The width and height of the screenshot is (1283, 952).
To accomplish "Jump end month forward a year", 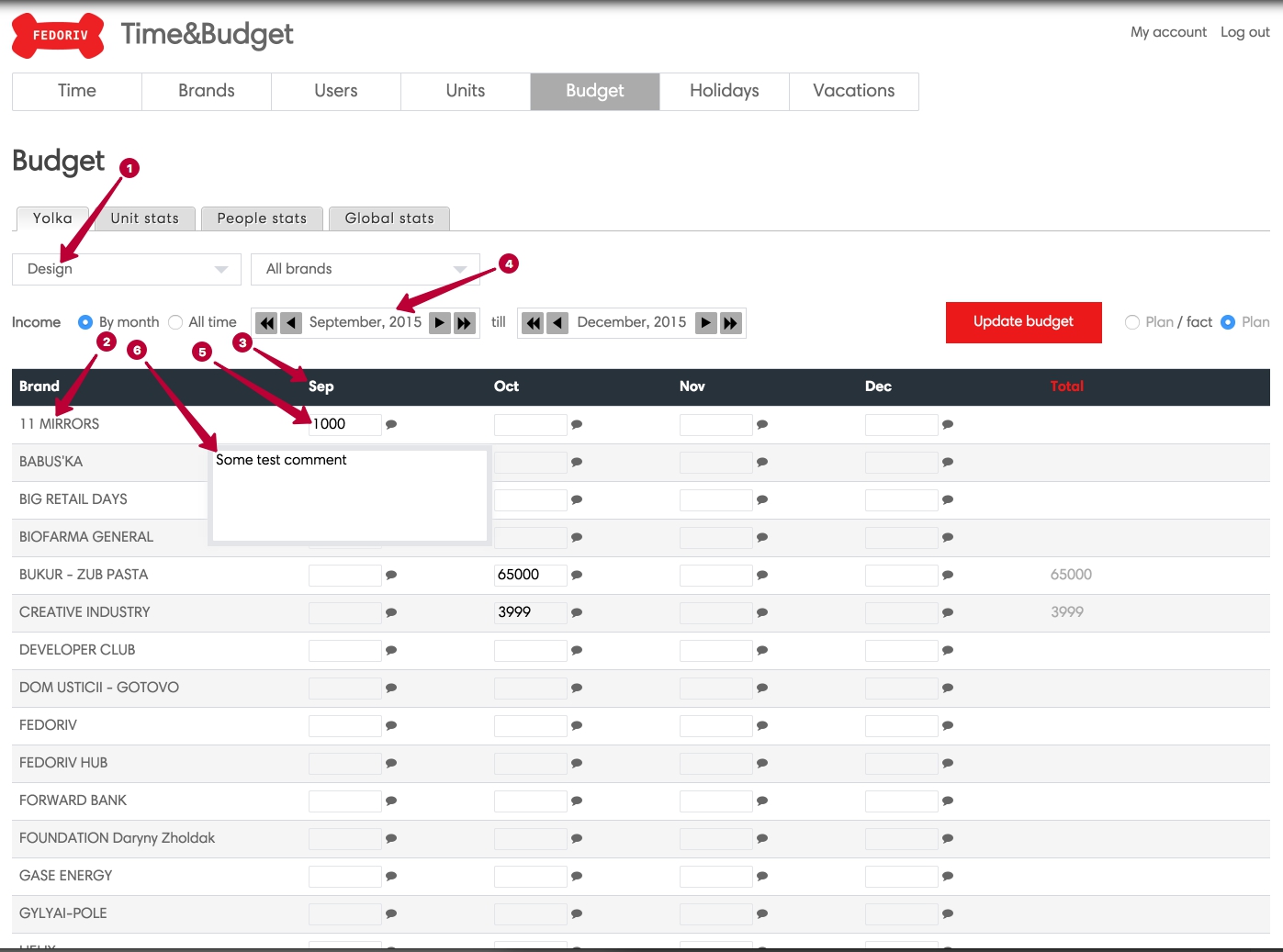I will 730,323.
